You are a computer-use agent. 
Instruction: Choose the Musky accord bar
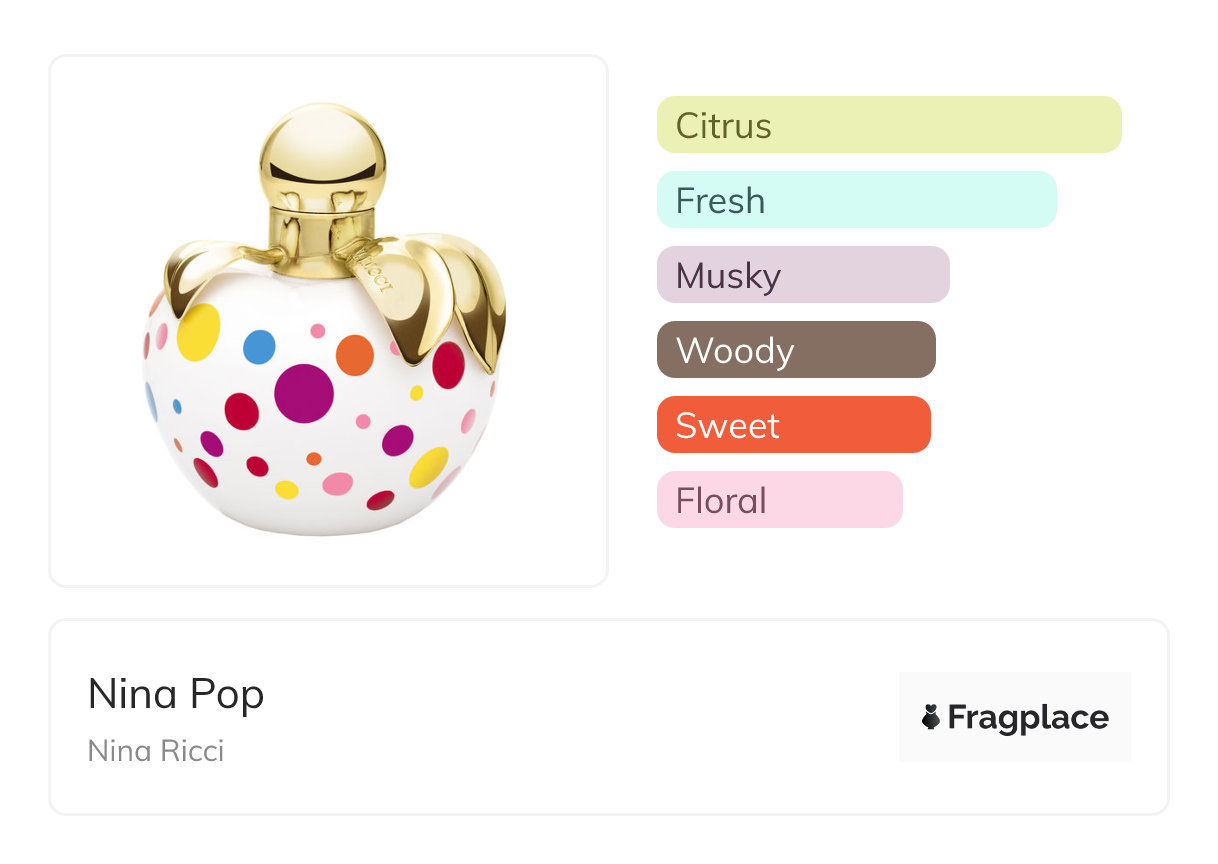click(x=802, y=275)
